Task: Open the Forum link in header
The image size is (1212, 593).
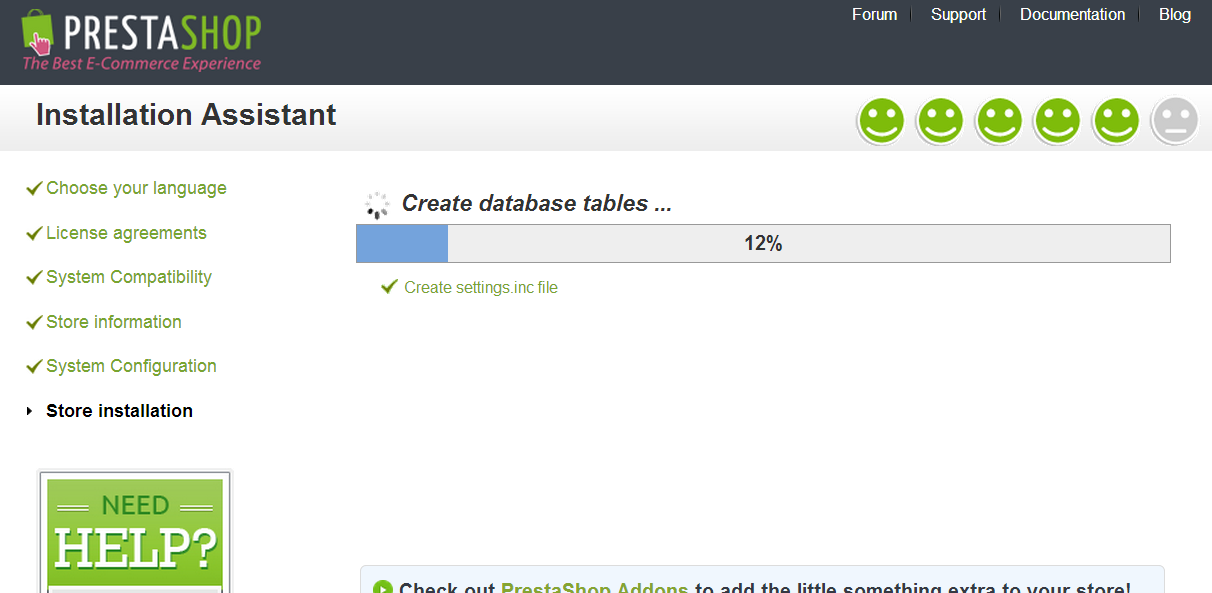Action: [874, 15]
